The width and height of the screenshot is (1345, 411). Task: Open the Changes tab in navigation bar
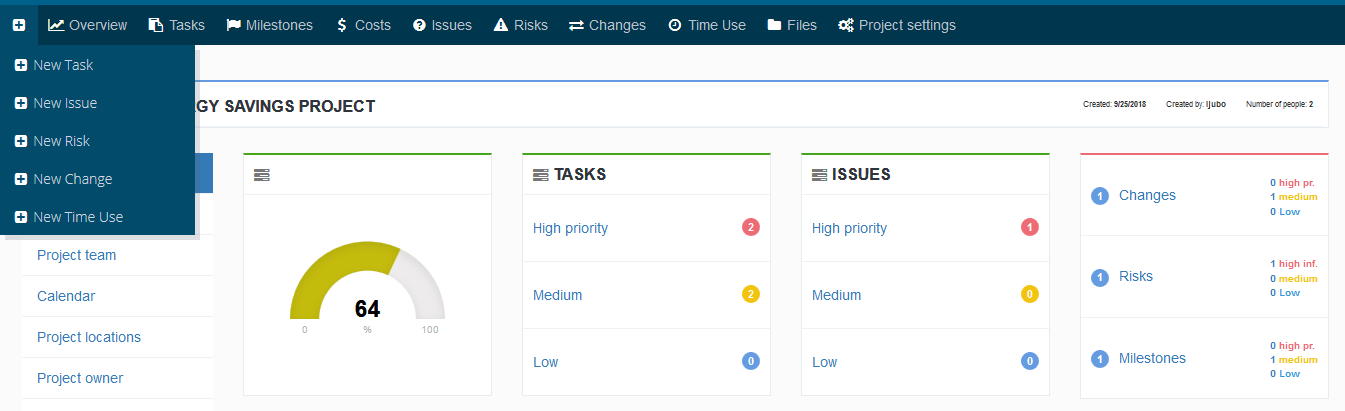click(x=607, y=25)
